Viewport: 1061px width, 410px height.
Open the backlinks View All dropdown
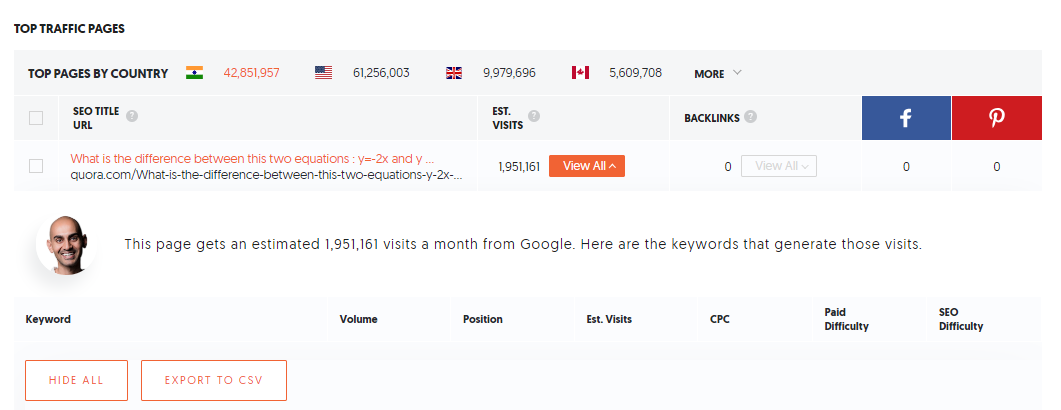click(x=778, y=166)
